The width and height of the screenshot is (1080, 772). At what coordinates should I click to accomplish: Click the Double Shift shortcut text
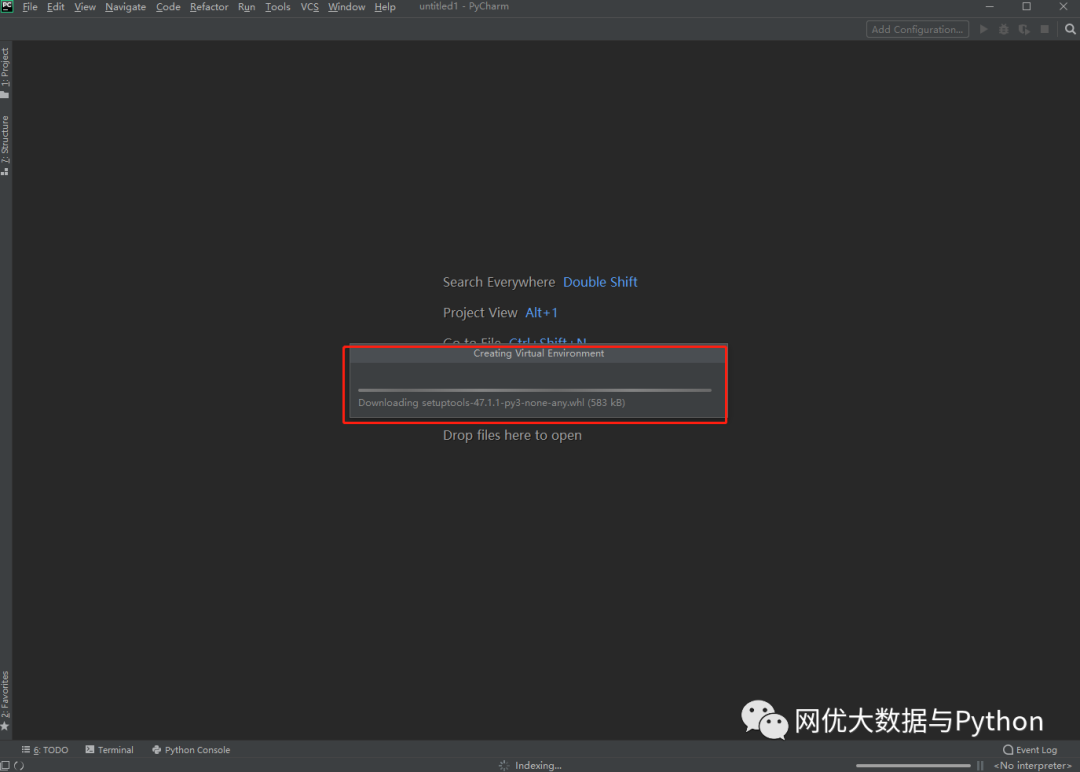pyautogui.click(x=600, y=282)
